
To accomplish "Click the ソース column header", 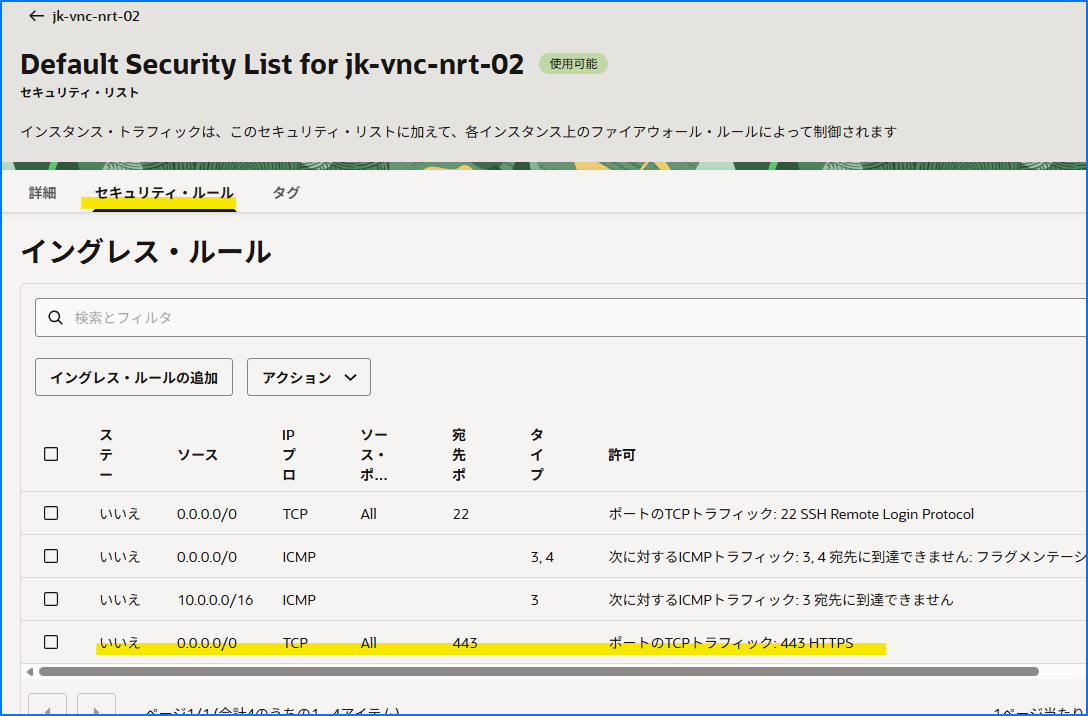I will tap(197, 455).
